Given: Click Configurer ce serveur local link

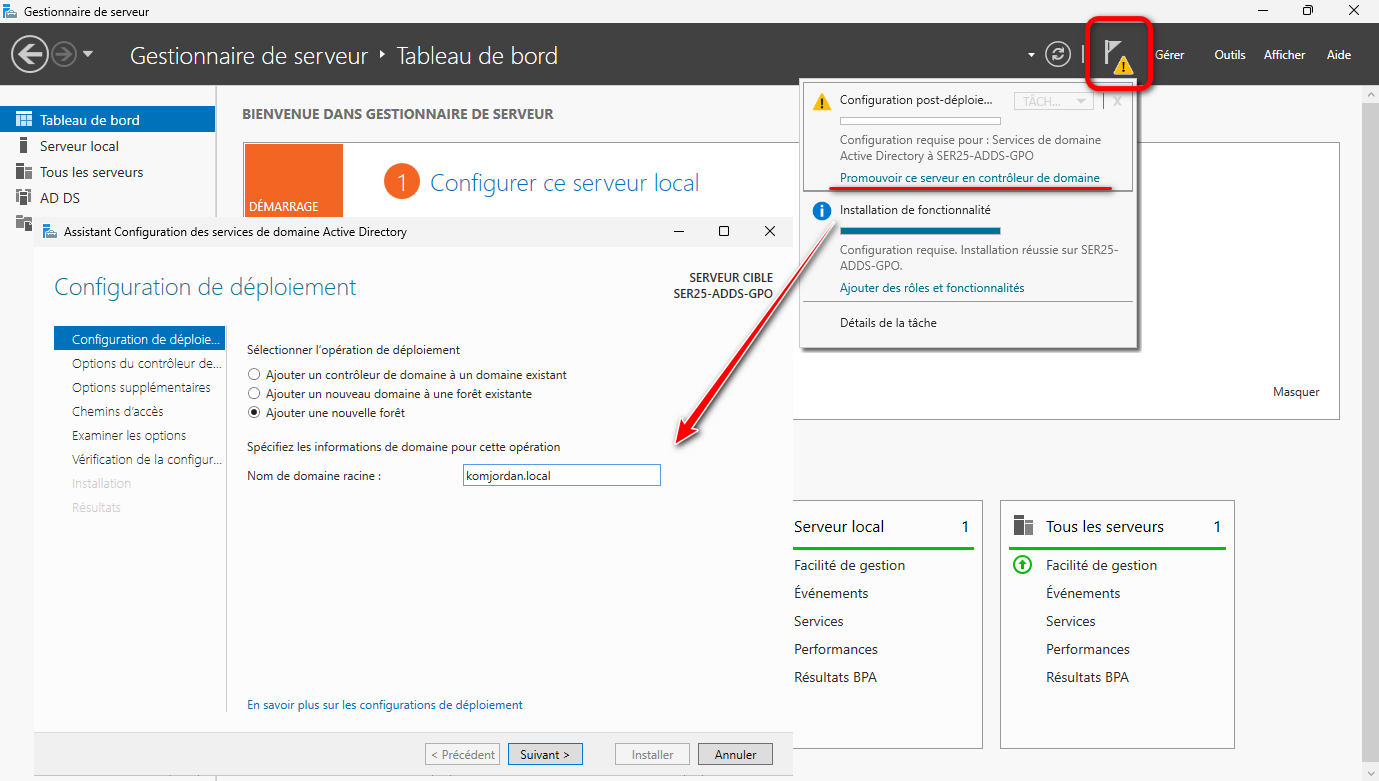Looking at the screenshot, I should click(564, 183).
